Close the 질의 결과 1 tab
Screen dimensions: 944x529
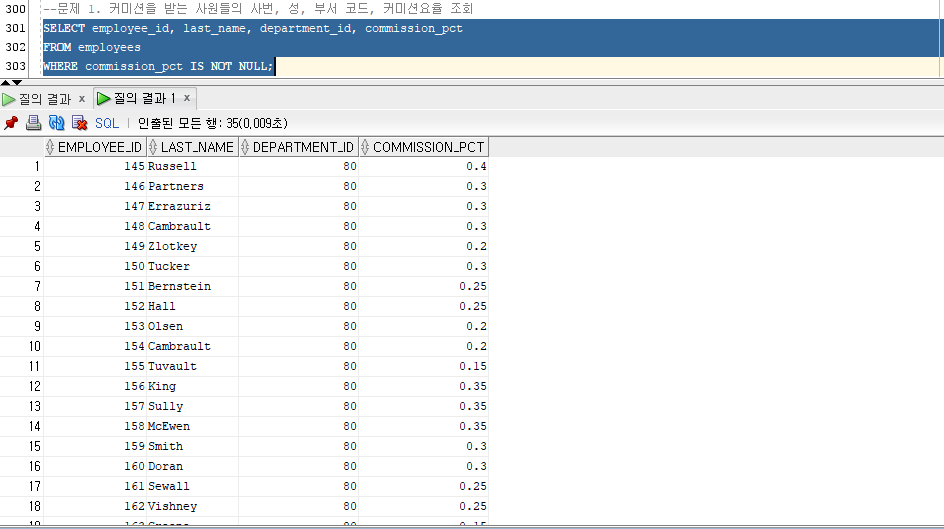pos(187,97)
